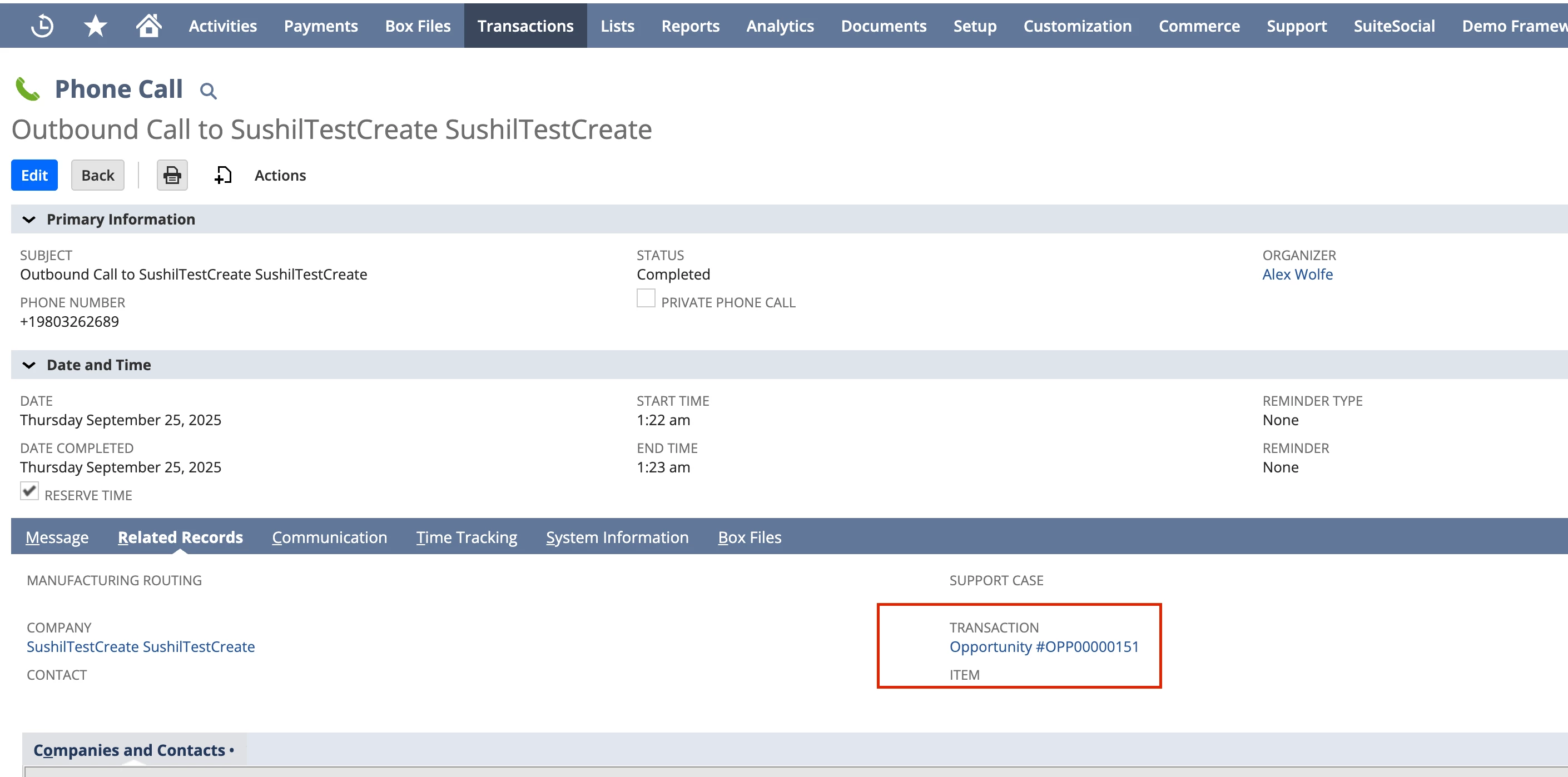Click the Print icon button

(x=172, y=175)
